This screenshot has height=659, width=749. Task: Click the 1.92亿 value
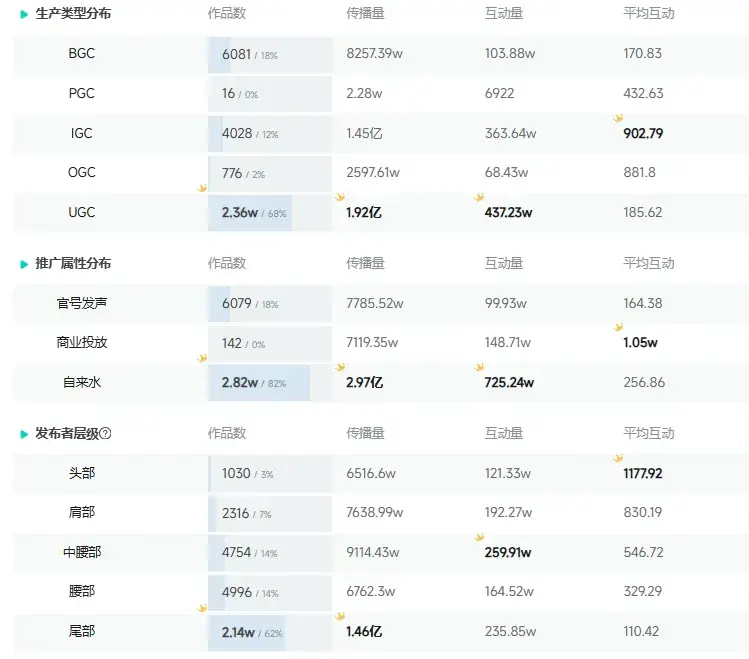364,213
